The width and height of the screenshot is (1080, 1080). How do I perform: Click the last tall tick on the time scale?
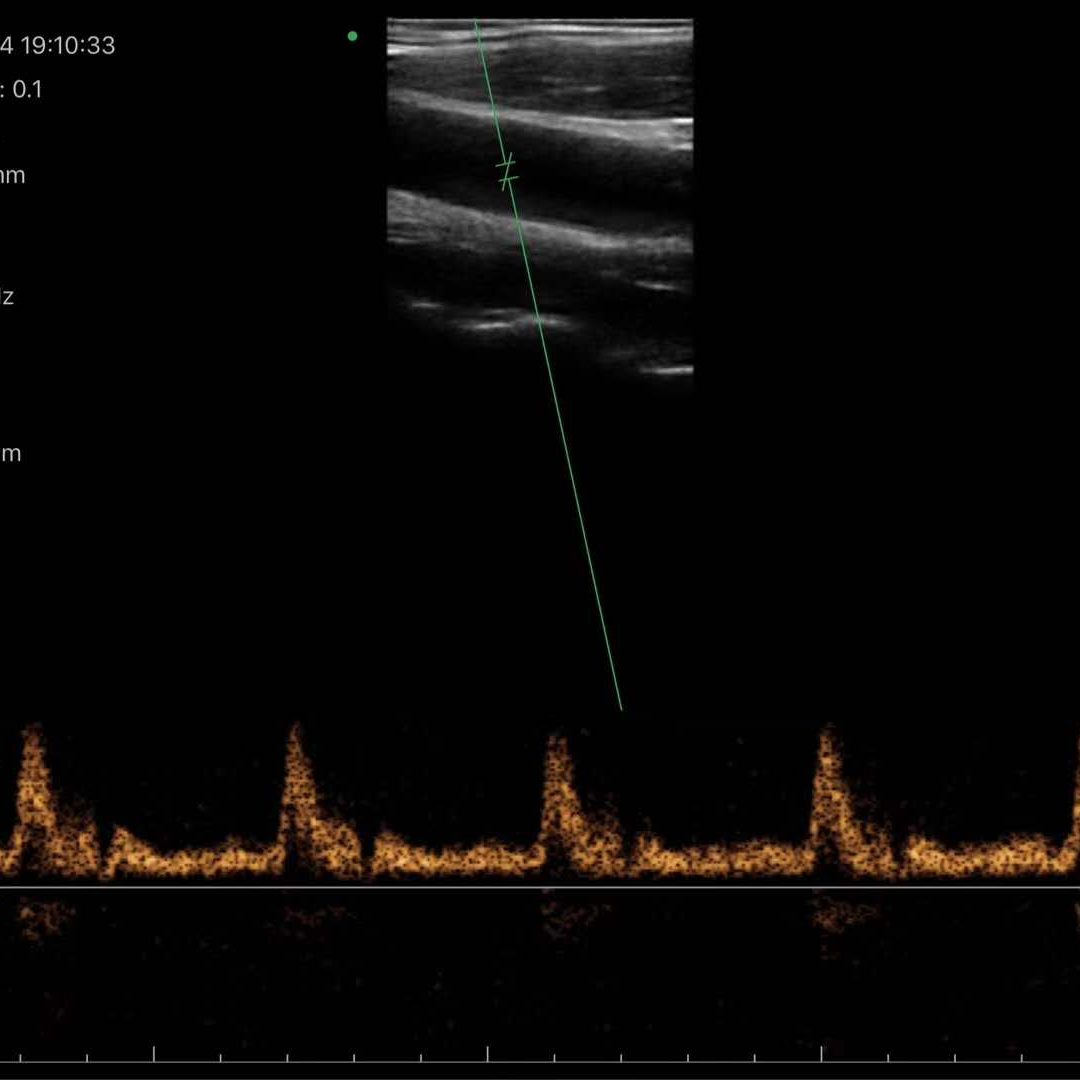point(821,1054)
